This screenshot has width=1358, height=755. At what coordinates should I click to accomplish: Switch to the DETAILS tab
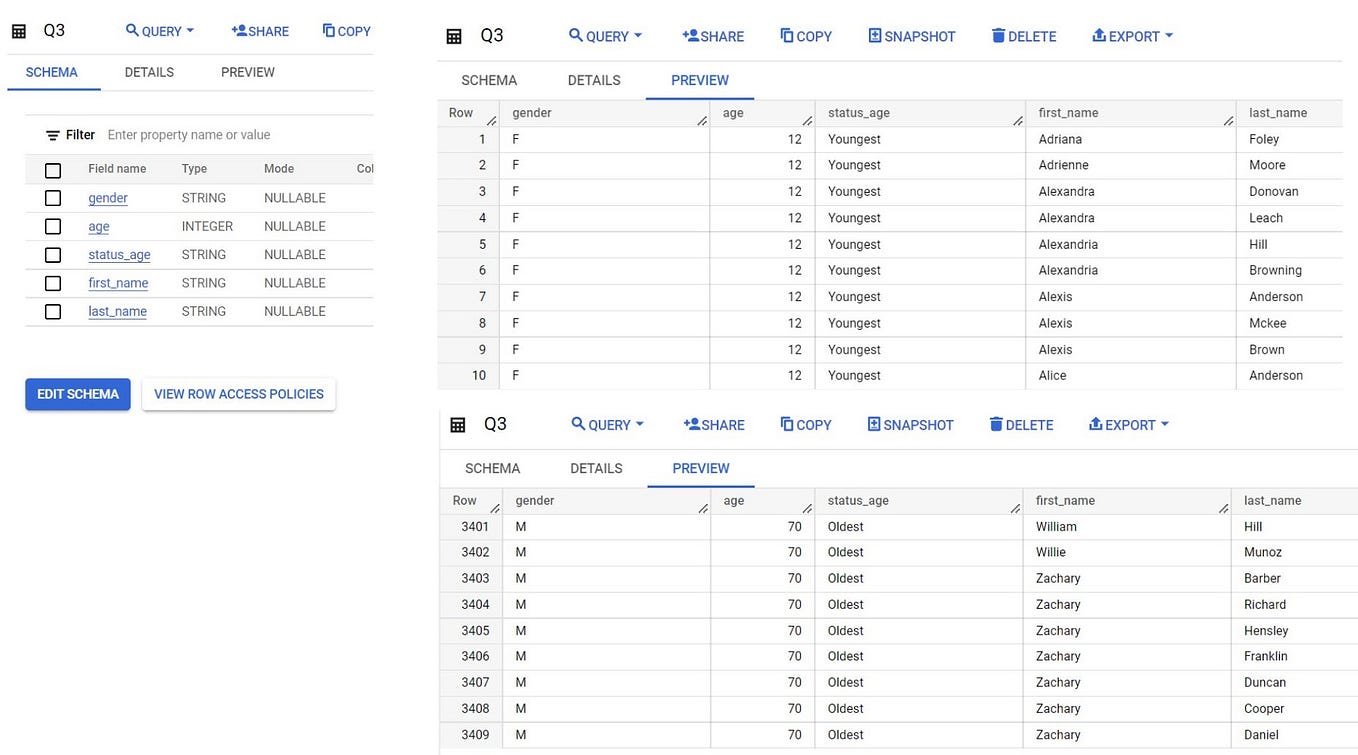tap(149, 72)
